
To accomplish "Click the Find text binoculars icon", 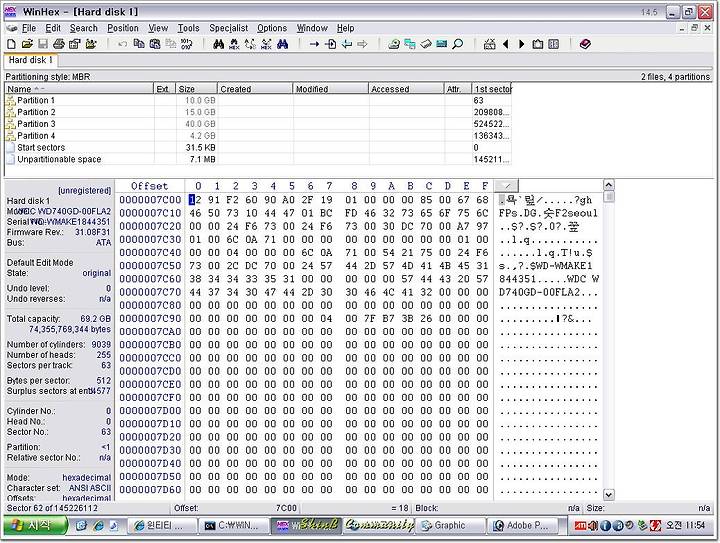I will [x=219, y=44].
